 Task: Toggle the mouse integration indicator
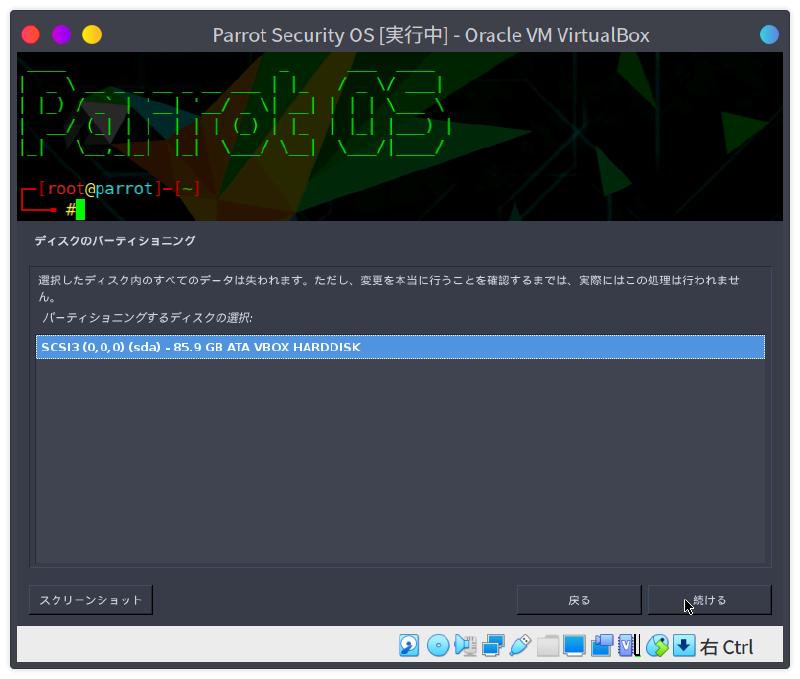click(657, 646)
